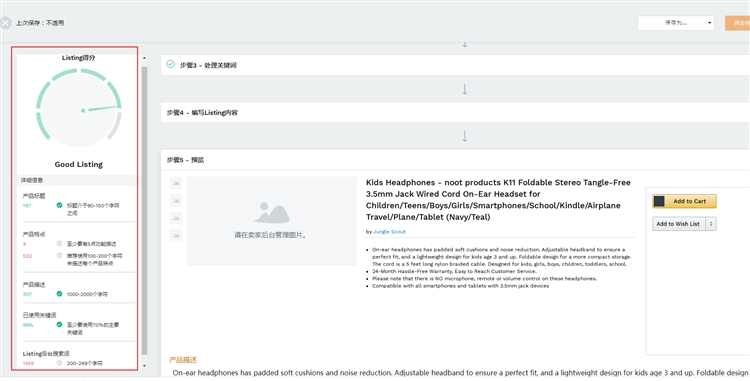Click the Good Listing rating label

point(78,164)
